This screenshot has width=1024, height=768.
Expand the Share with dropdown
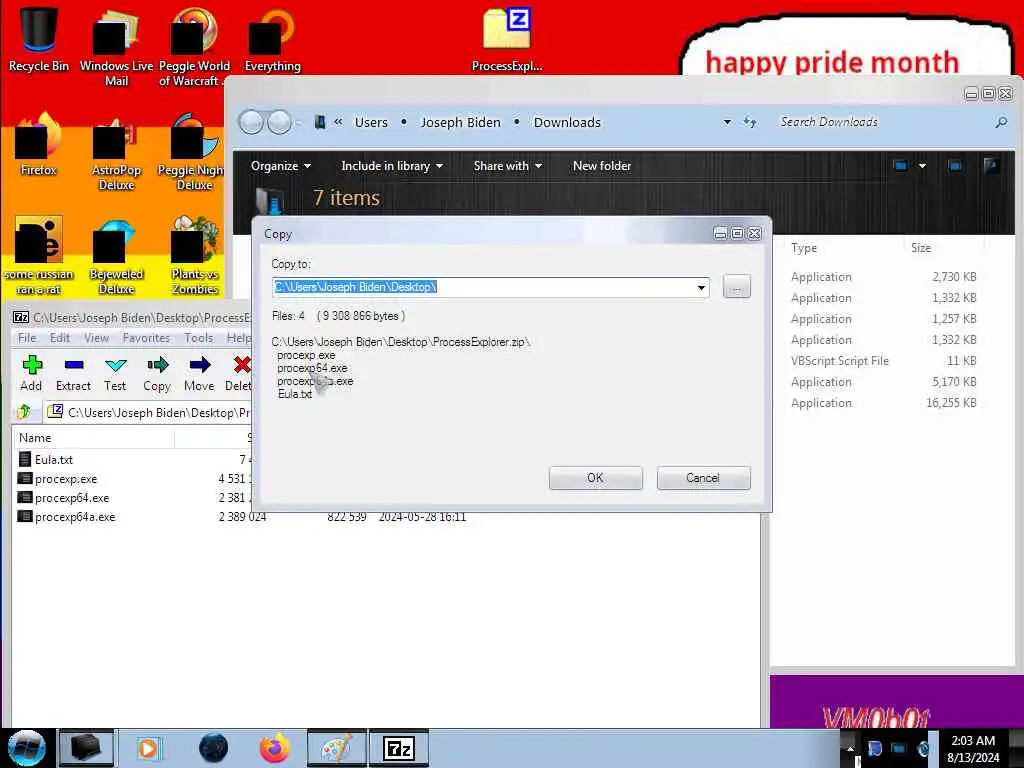507,166
